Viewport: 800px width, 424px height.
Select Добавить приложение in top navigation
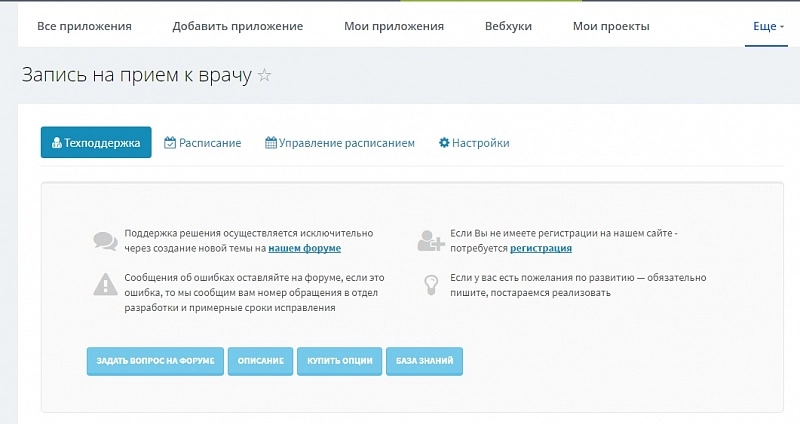237,26
